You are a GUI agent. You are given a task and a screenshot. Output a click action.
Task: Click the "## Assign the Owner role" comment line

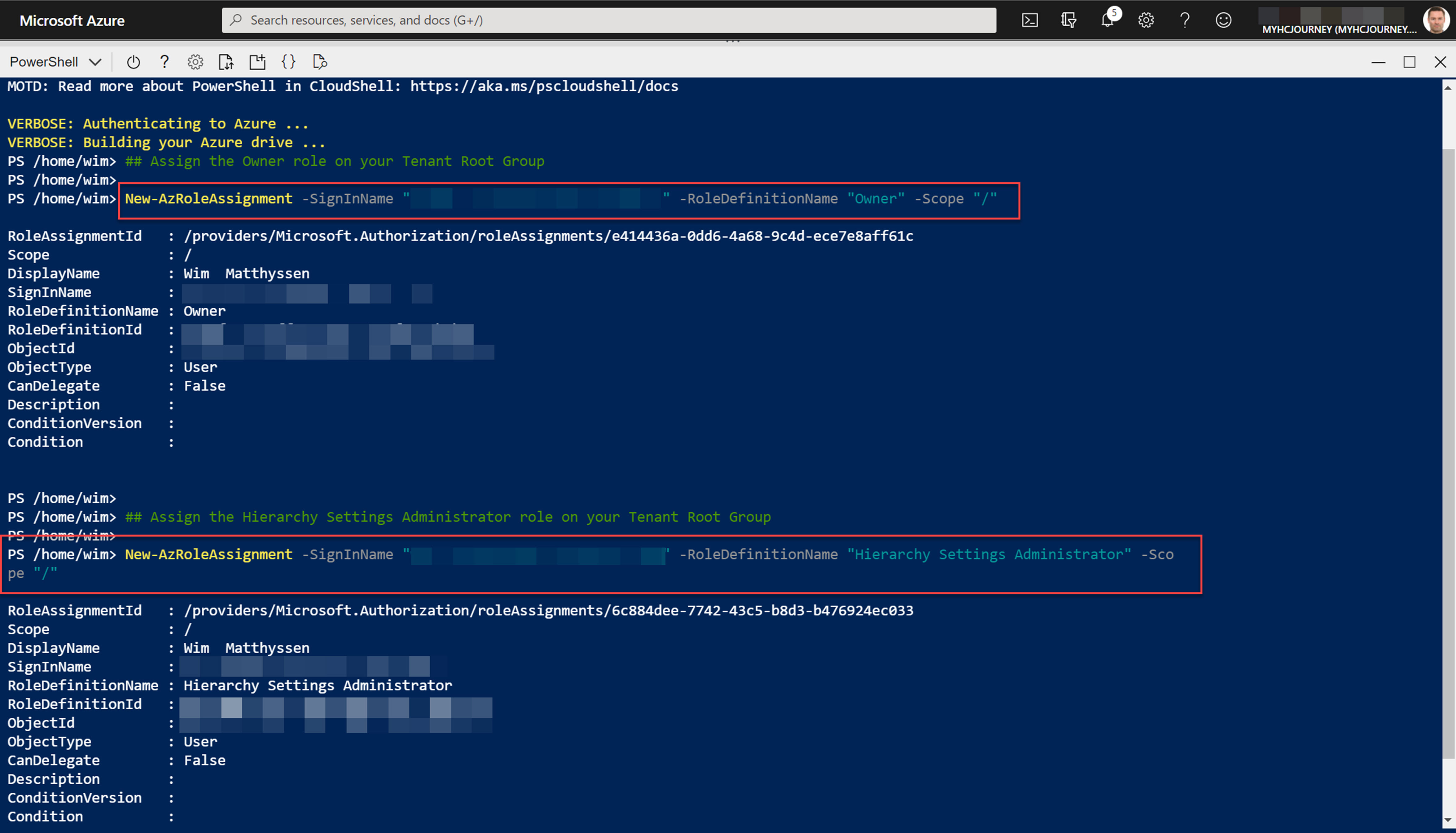[x=335, y=161]
